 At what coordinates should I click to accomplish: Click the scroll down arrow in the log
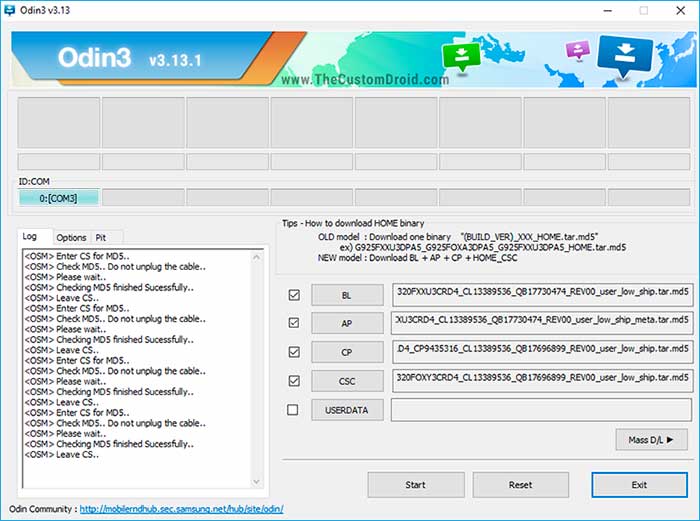point(256,481)
